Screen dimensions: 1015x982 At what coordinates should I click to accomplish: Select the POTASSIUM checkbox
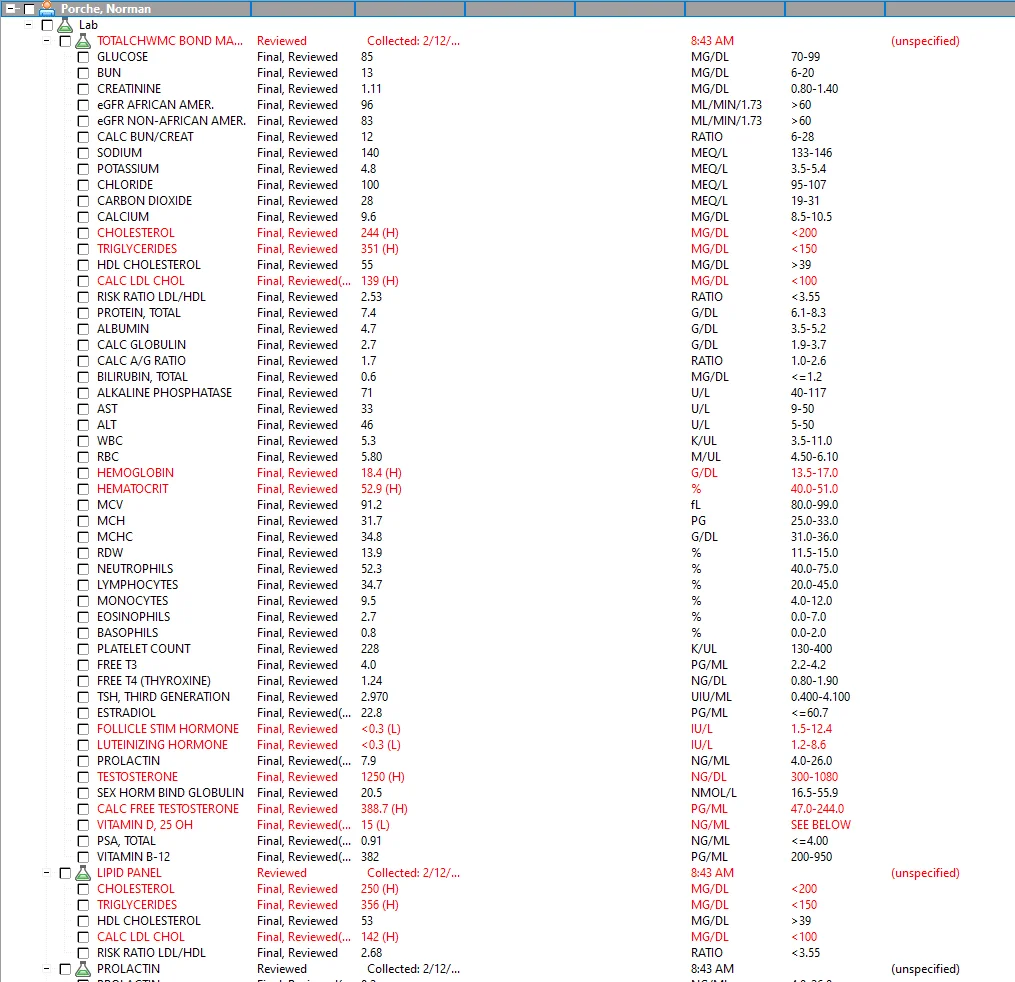pos(83,170)
